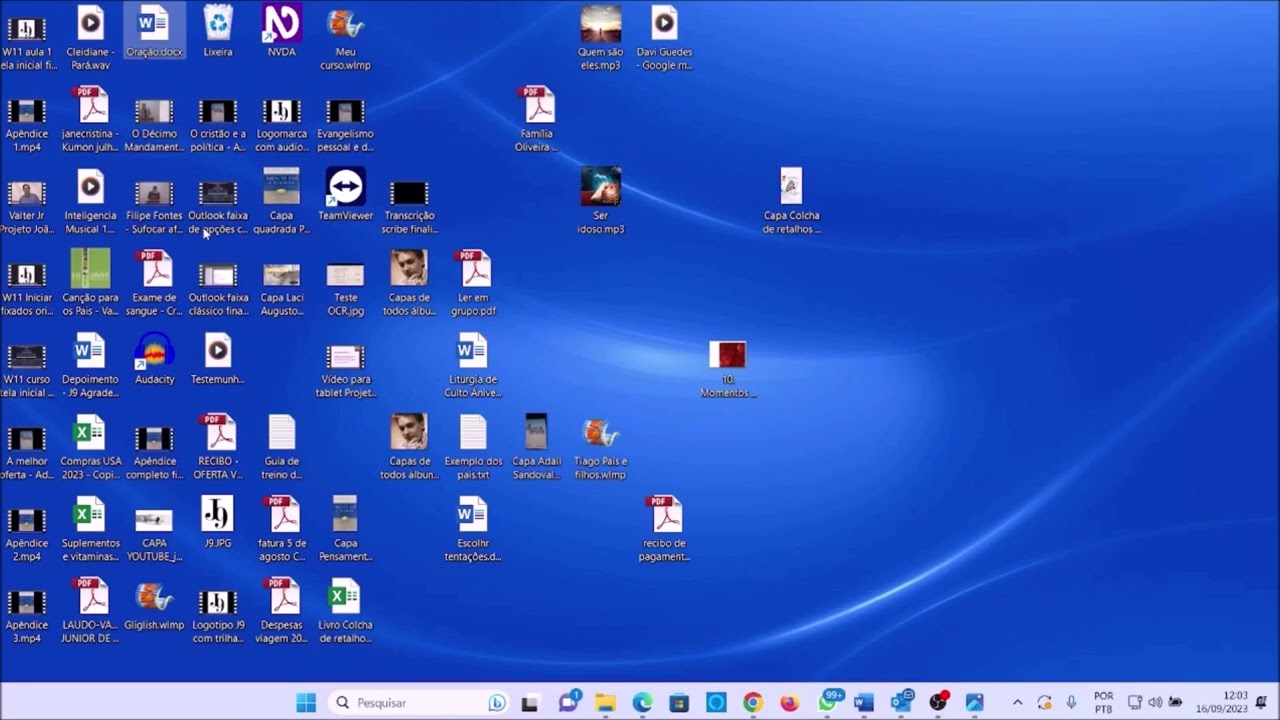Open the Capa Colcha de retalhos file
The image size is (1280, 720).
(791, 202)
